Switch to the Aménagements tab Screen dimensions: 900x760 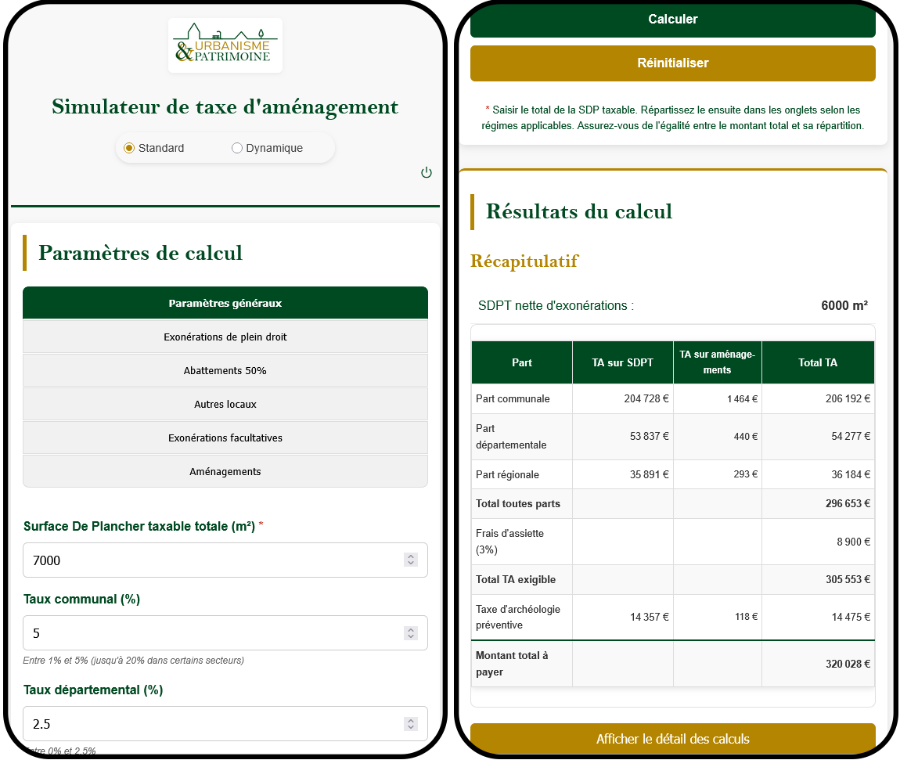[225, 471]
